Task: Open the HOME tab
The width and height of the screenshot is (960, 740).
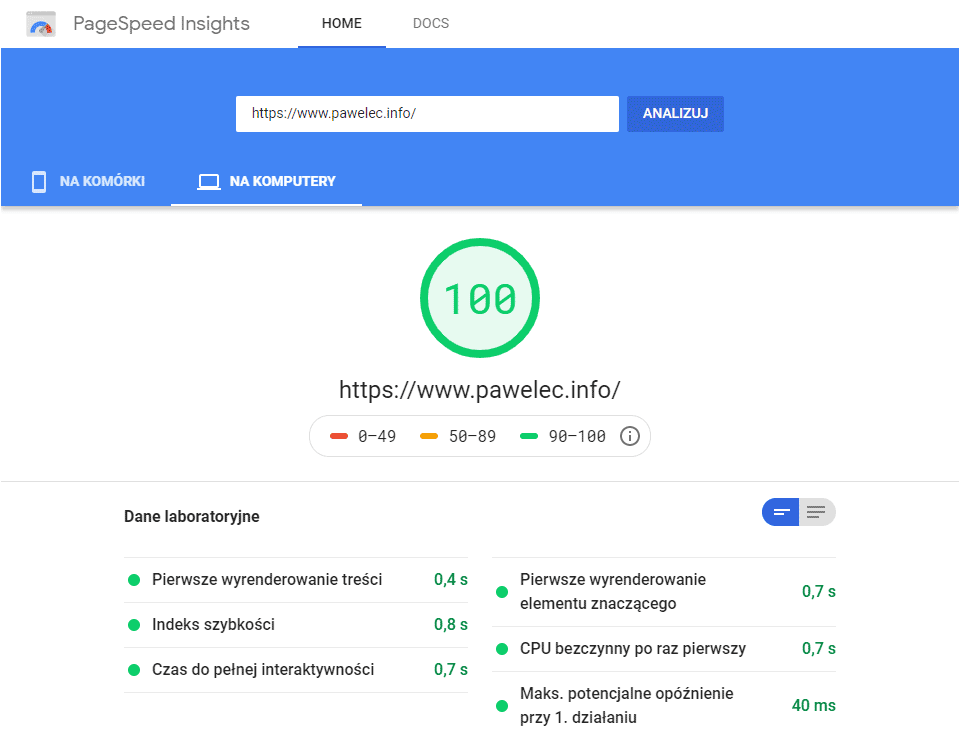Action: click(x=342, y=24)
